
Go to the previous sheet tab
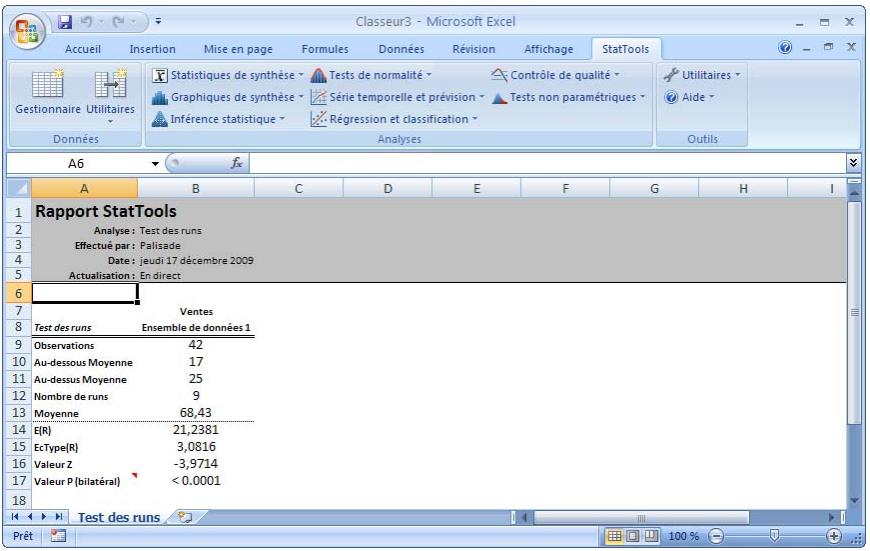coord(29,517)
